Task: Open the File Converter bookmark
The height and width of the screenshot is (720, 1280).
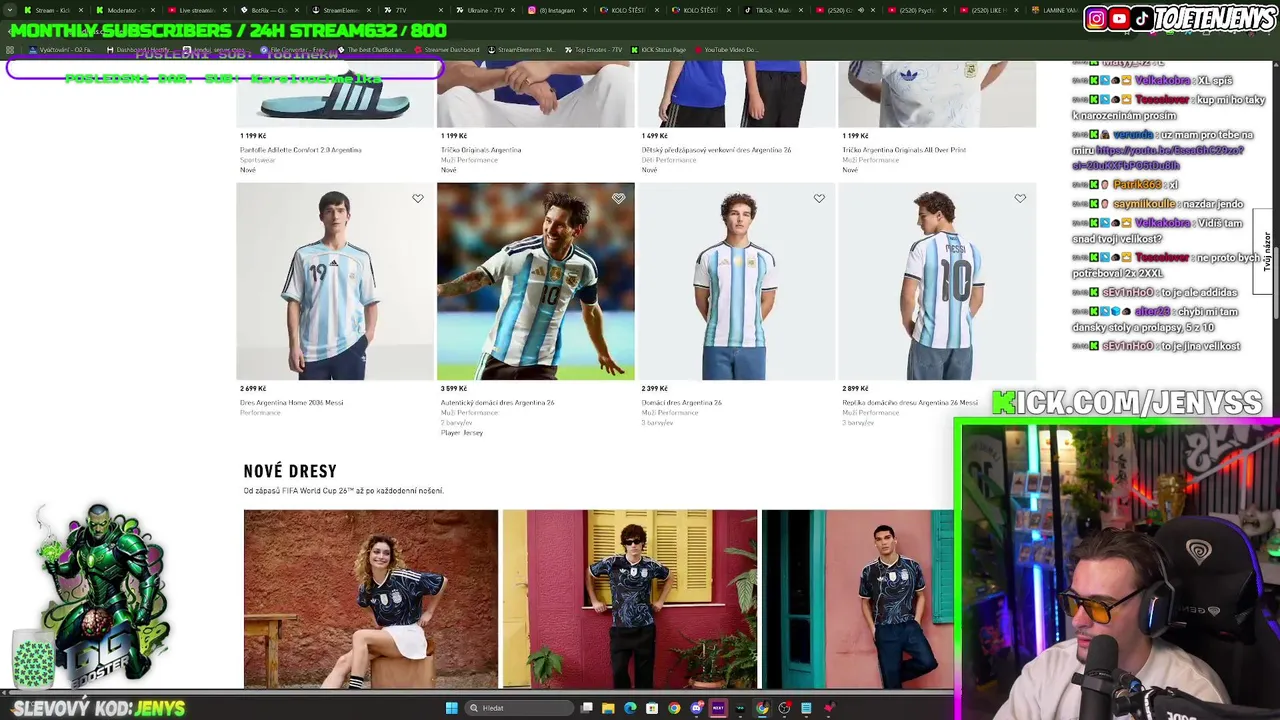Action: [x=294, y=50]
